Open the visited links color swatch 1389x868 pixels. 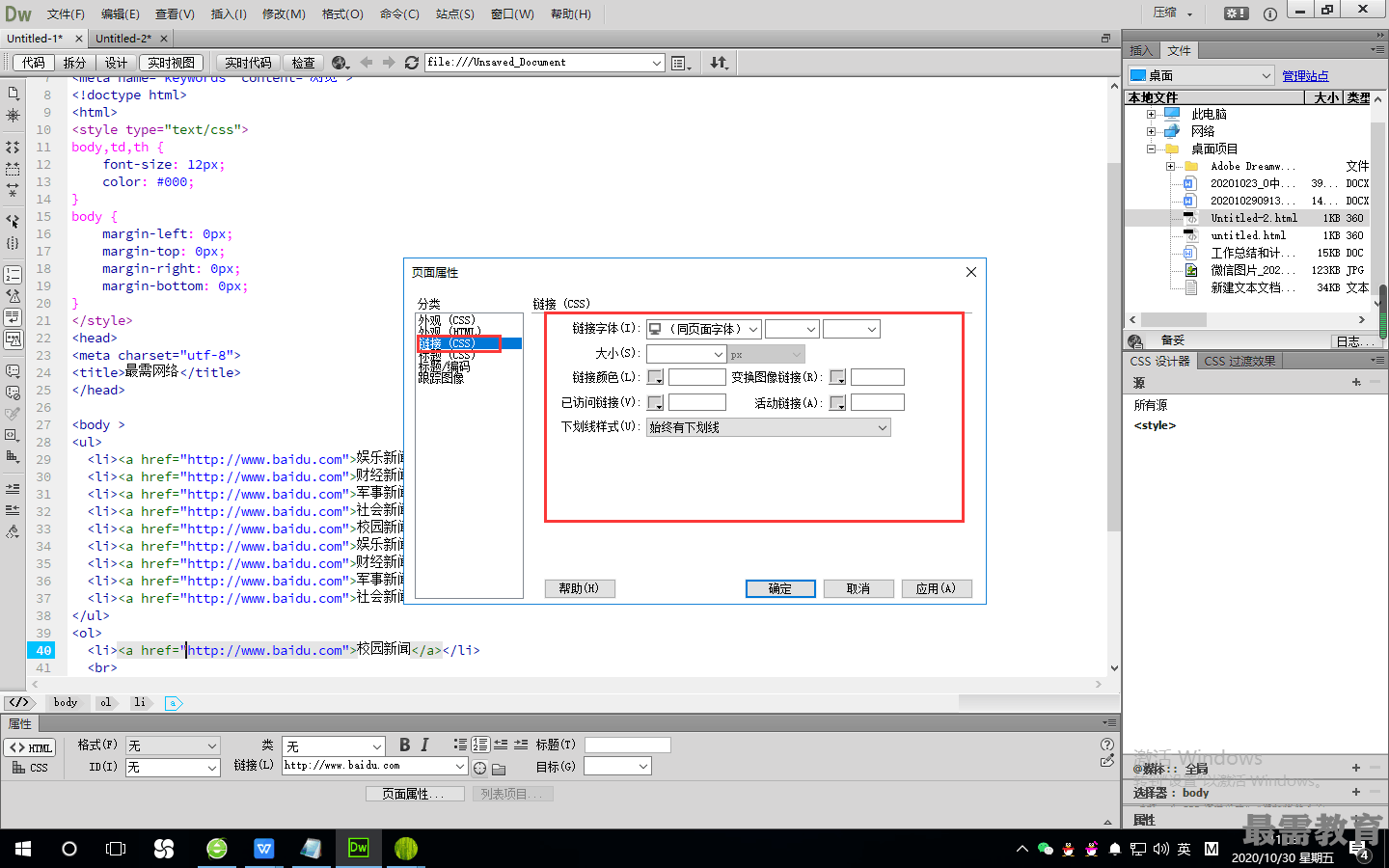click(x=655, y=402)
